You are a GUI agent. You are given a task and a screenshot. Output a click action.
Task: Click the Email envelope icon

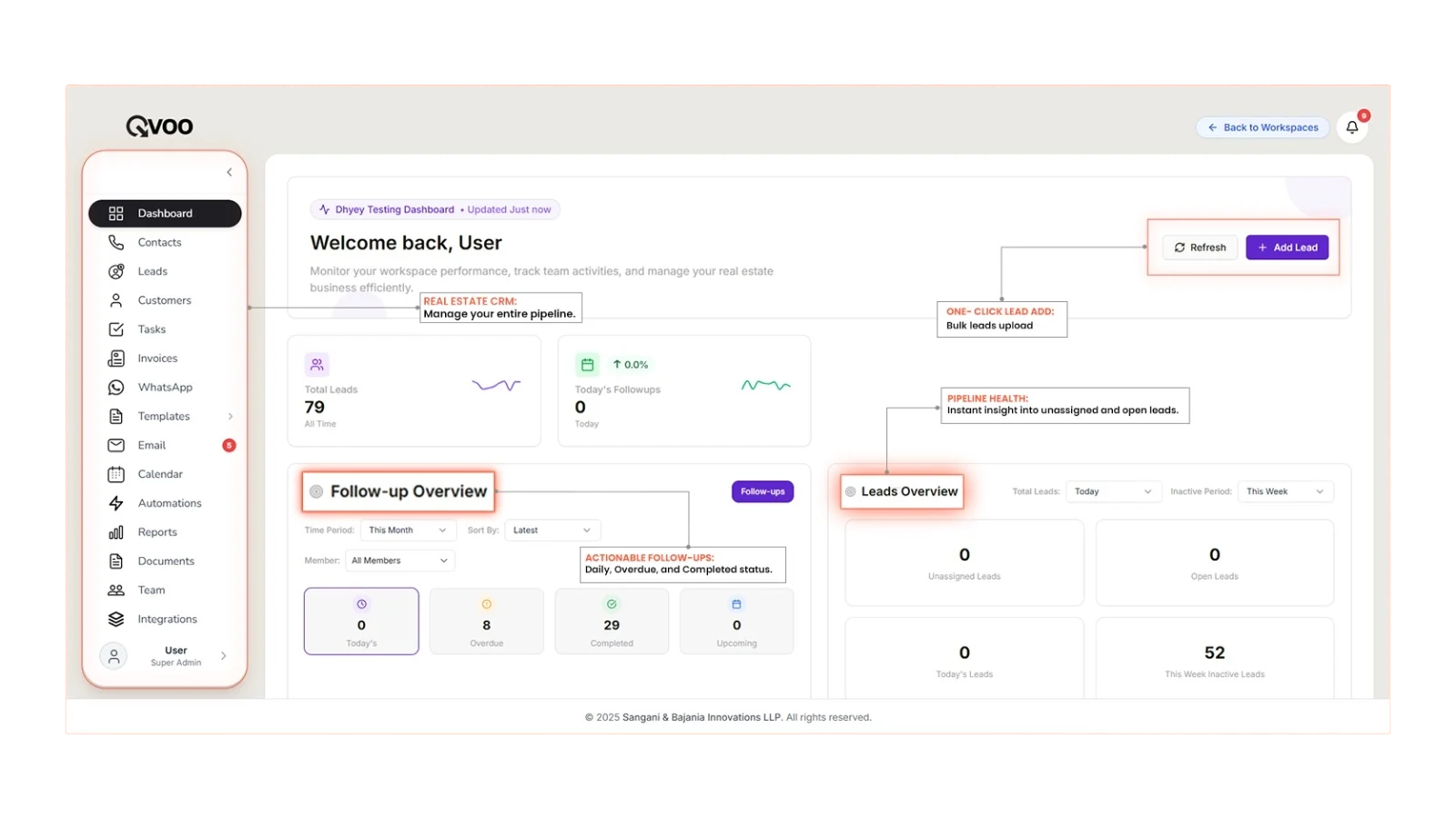point(116,445)
